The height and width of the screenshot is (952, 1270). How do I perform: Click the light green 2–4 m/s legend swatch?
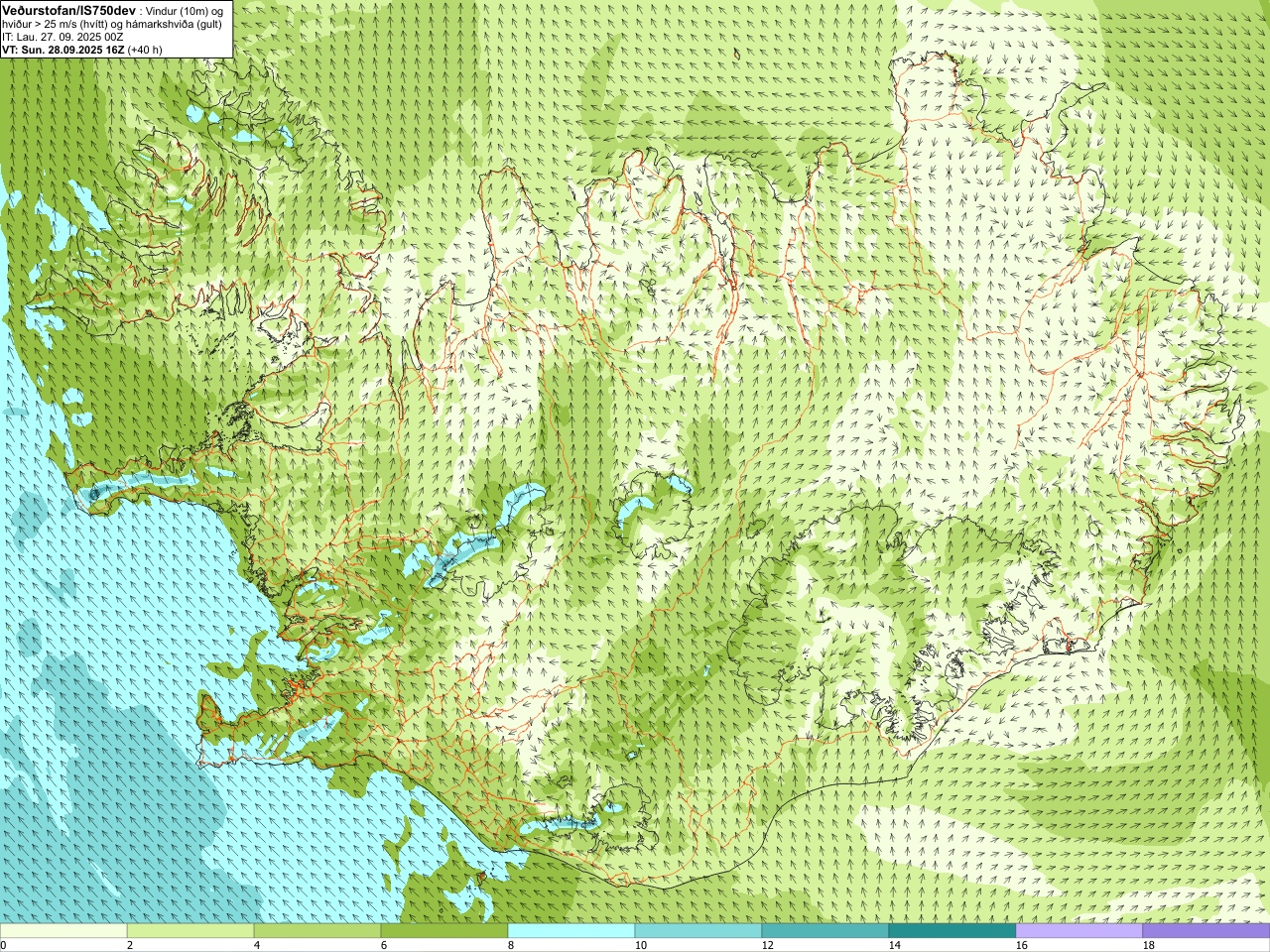tap(190, 931)
